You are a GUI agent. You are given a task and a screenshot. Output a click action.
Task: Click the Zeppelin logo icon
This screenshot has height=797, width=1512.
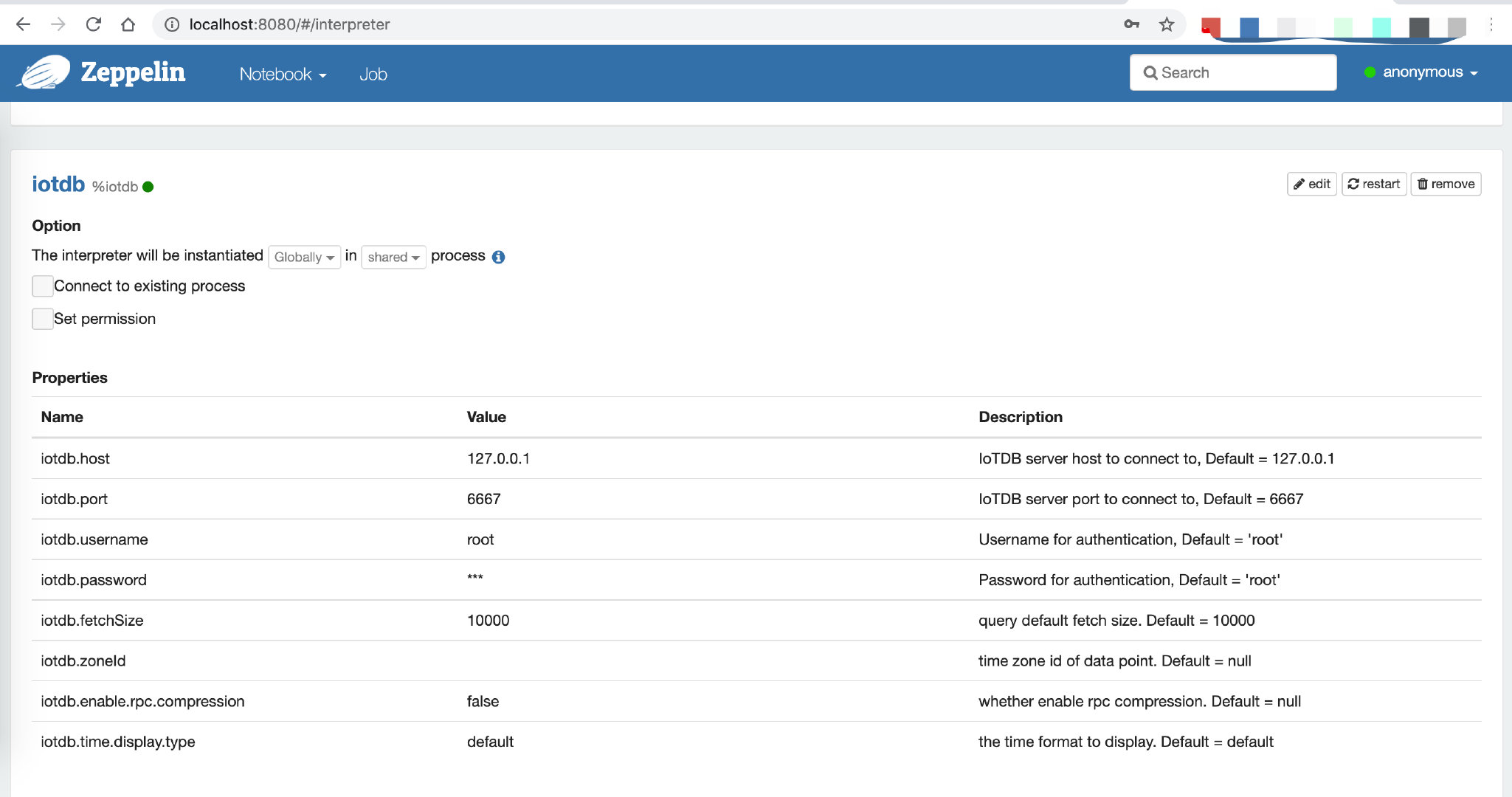tap(42, 72)
